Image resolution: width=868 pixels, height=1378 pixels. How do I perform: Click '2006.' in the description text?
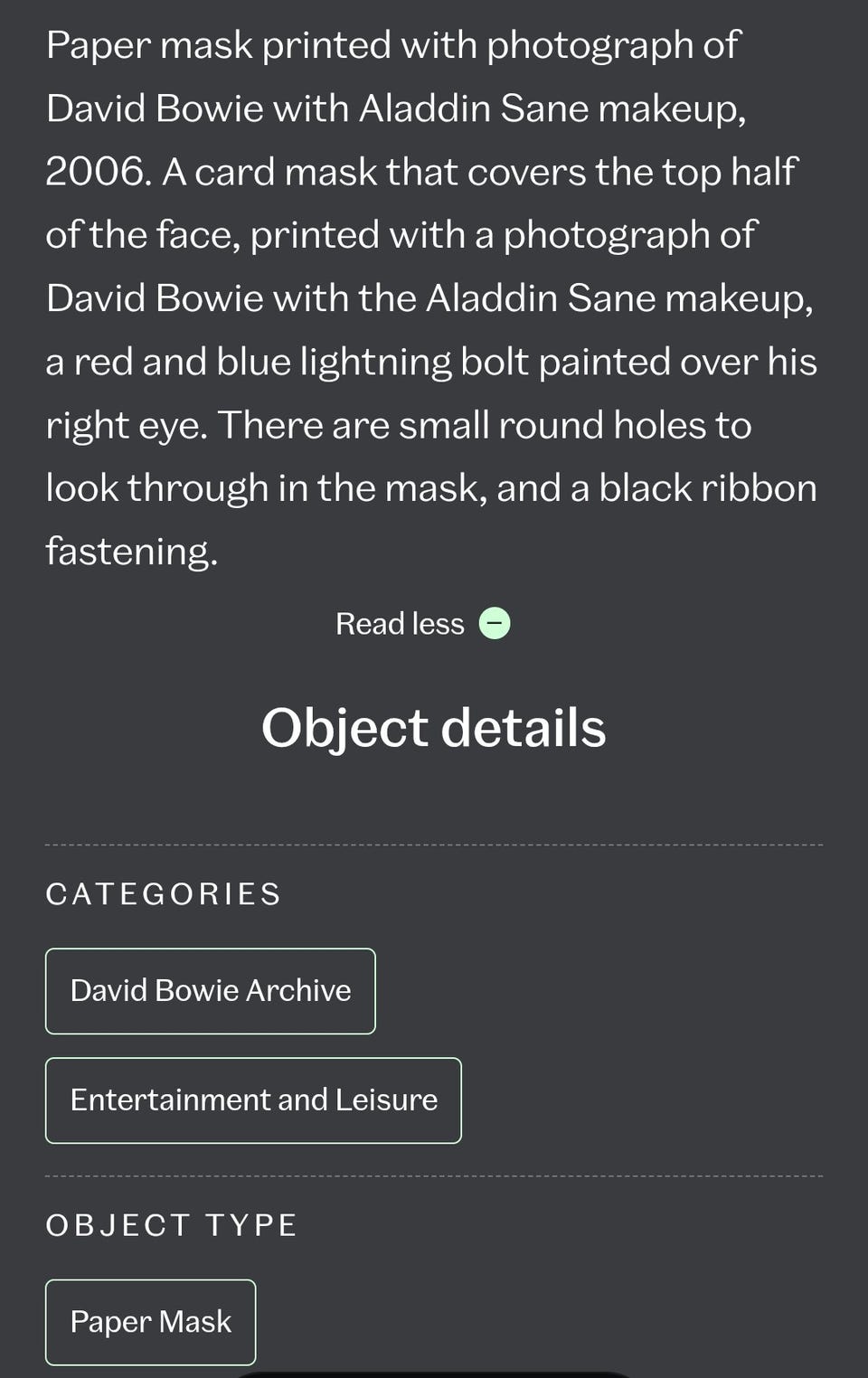tap(98, 172)
